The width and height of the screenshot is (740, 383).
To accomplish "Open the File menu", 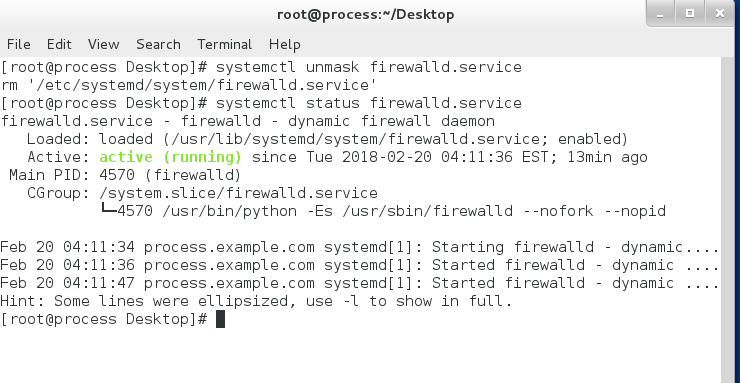I will tap(19, 44).
